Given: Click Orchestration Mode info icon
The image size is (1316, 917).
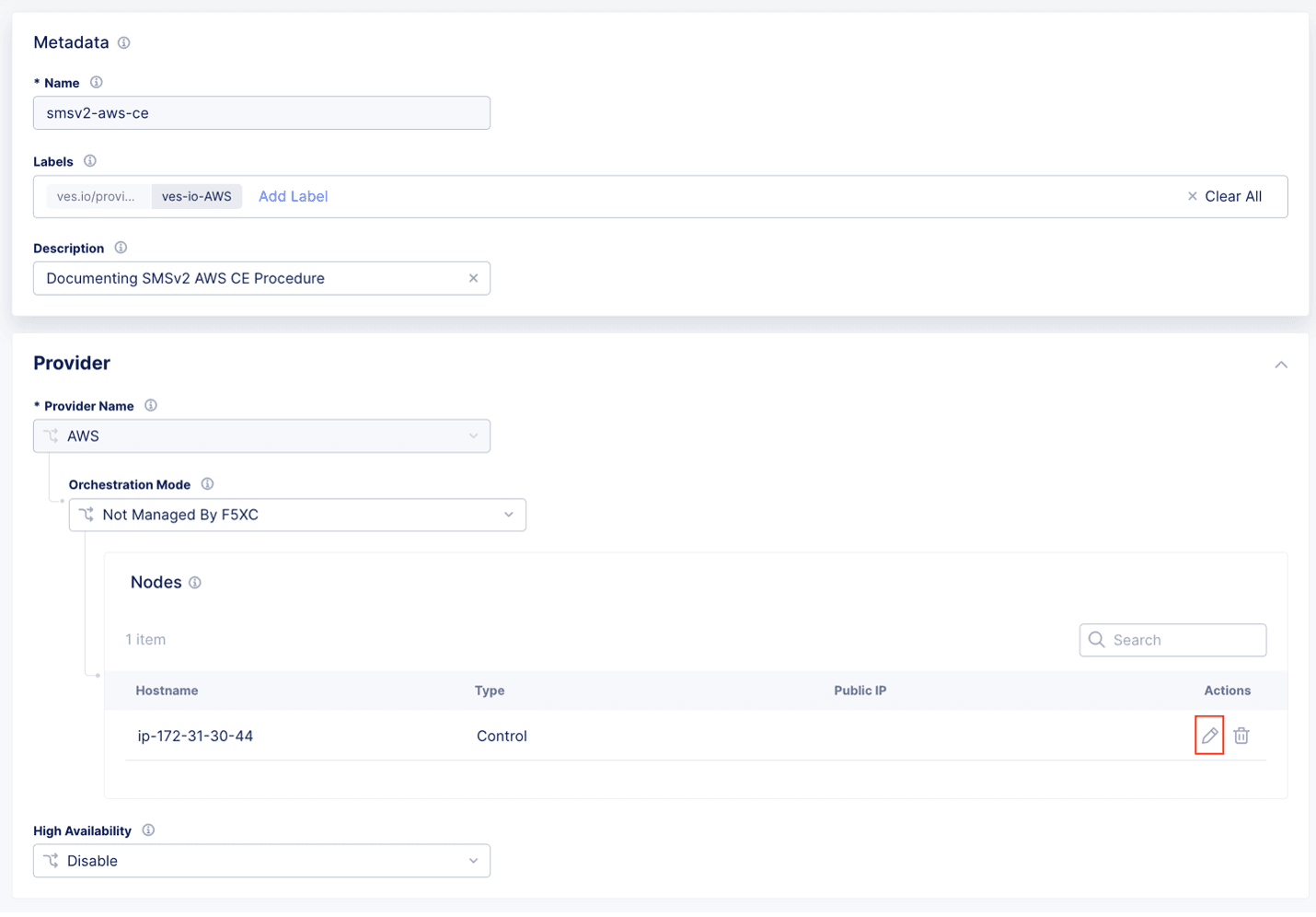Looking at the screenshot, I should pyautogui.click(x=208, y=484).
